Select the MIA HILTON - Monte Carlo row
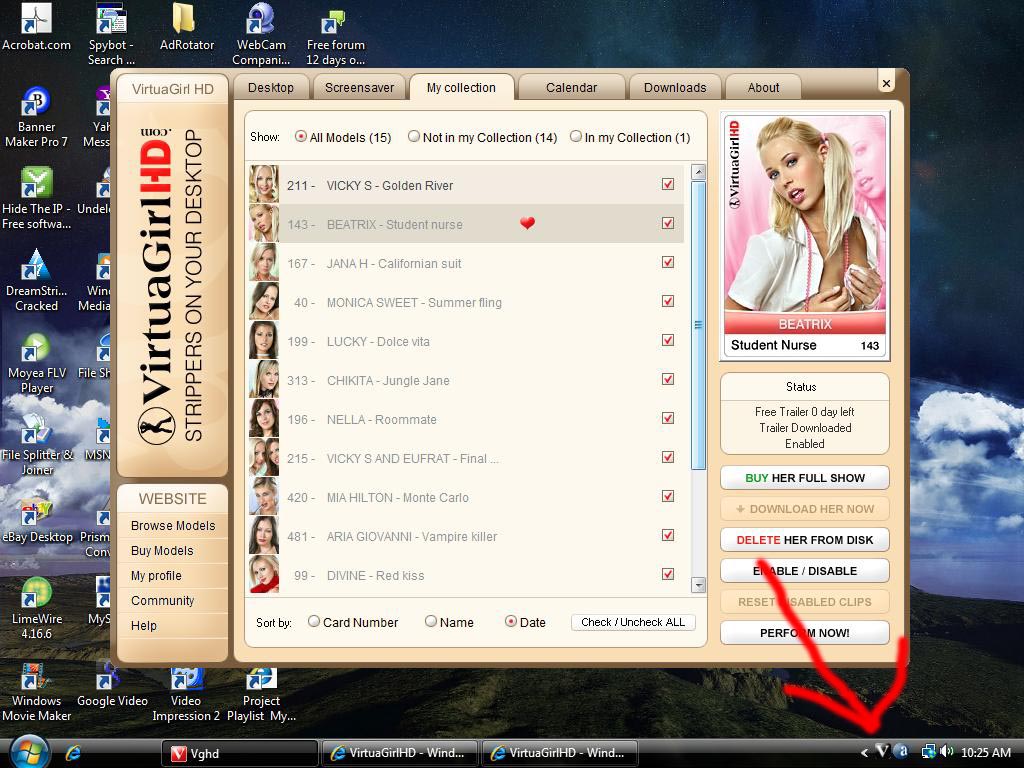The height and width of the screenshot is (768, 1024). pos(465,497)
